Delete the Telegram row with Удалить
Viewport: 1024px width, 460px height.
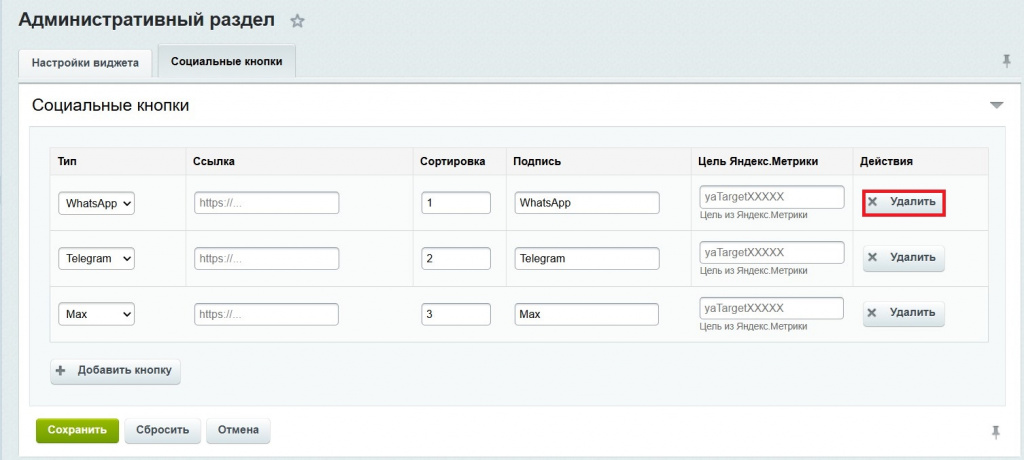tap(904, 258)
